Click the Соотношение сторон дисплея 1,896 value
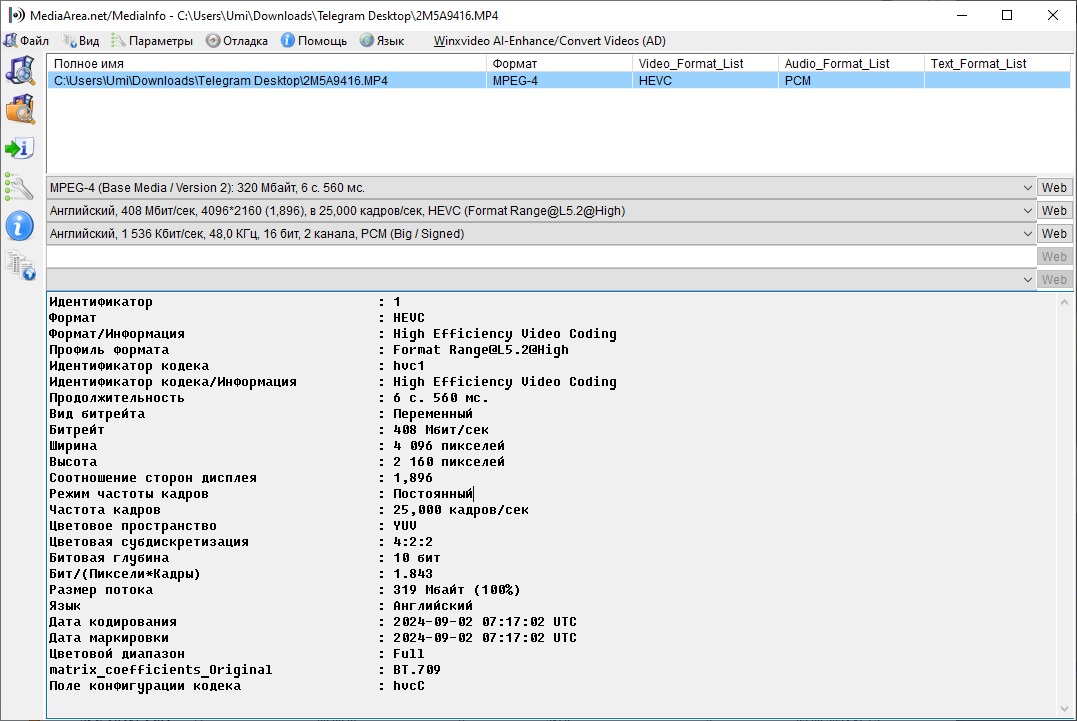Viewport: 1077px width, 721px height. tap(413, 477)
